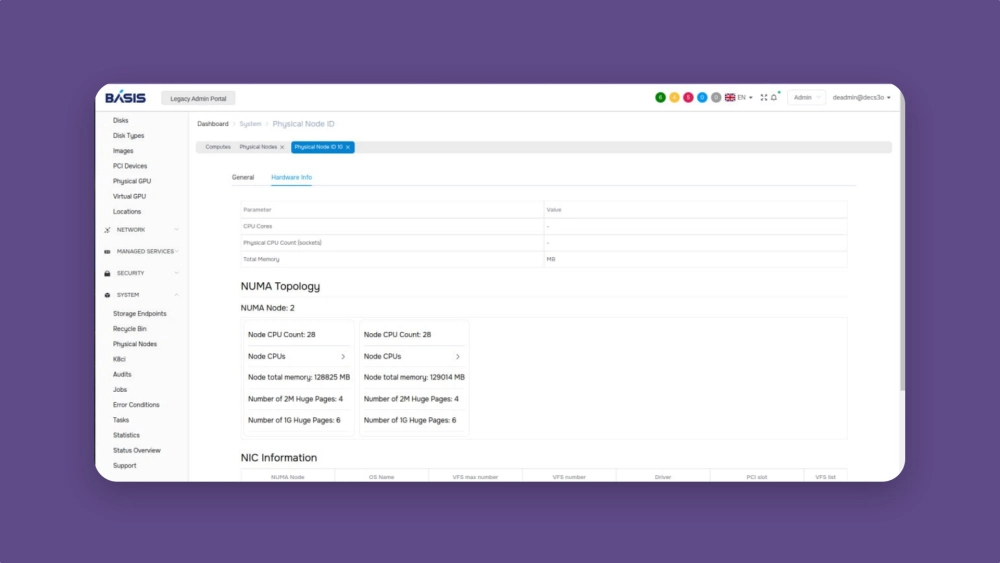Open the Legacy Admin Portal
This screenshot has width=1000, height=563.
[x=198, y=98]
